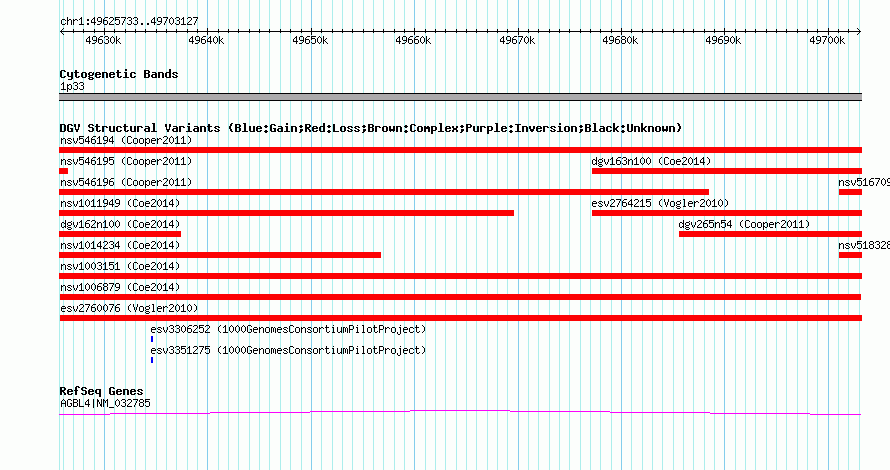Select the 49680k ruler tick label

tap(620, 40)
